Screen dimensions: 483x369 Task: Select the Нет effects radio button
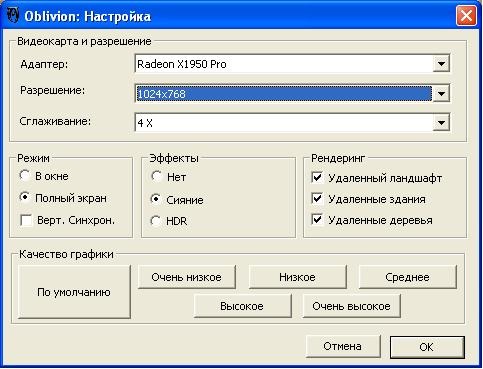[x=156, y=176]
